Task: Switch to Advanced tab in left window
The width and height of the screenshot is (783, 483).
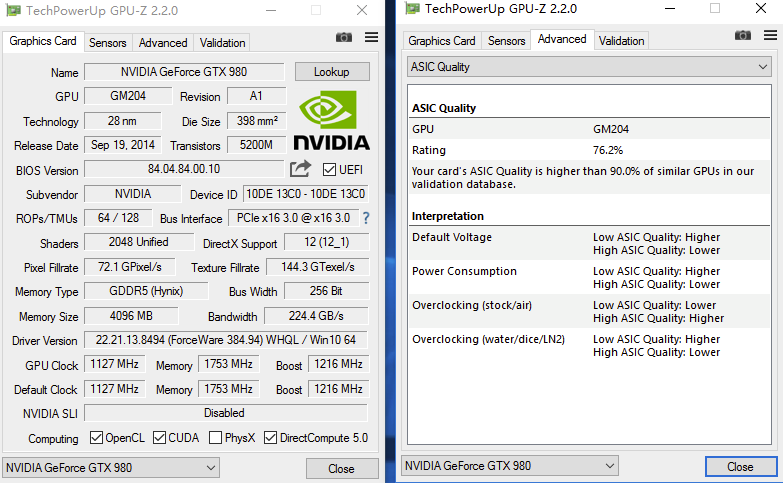Action: click(x=163, y=43)
